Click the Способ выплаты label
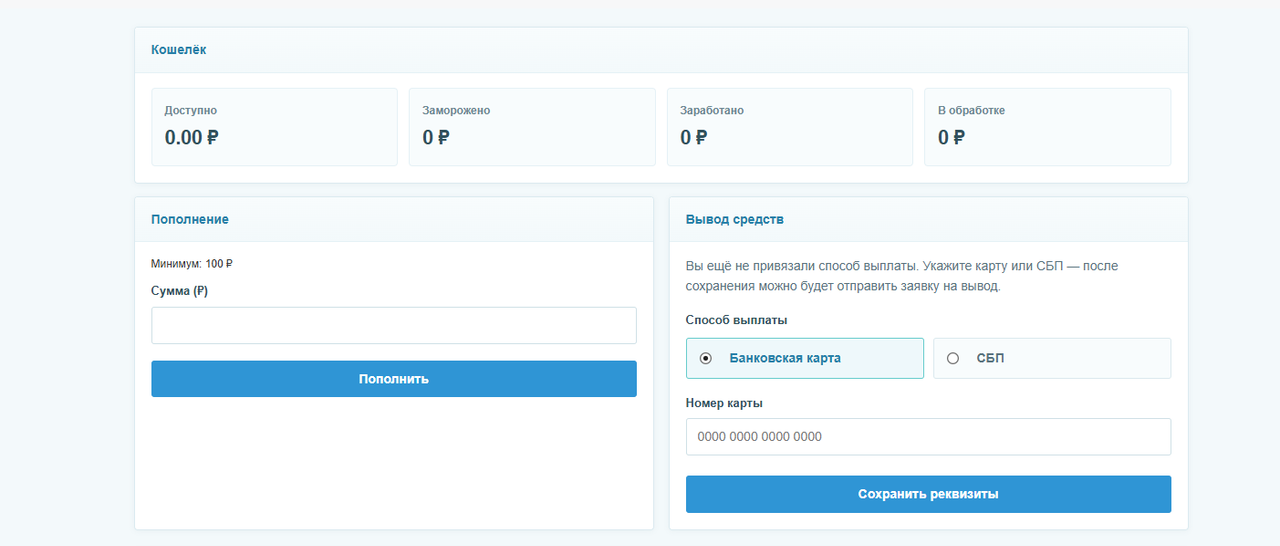Image resolution: width=1280 pixels, height=546 pixels. point(737,320)
